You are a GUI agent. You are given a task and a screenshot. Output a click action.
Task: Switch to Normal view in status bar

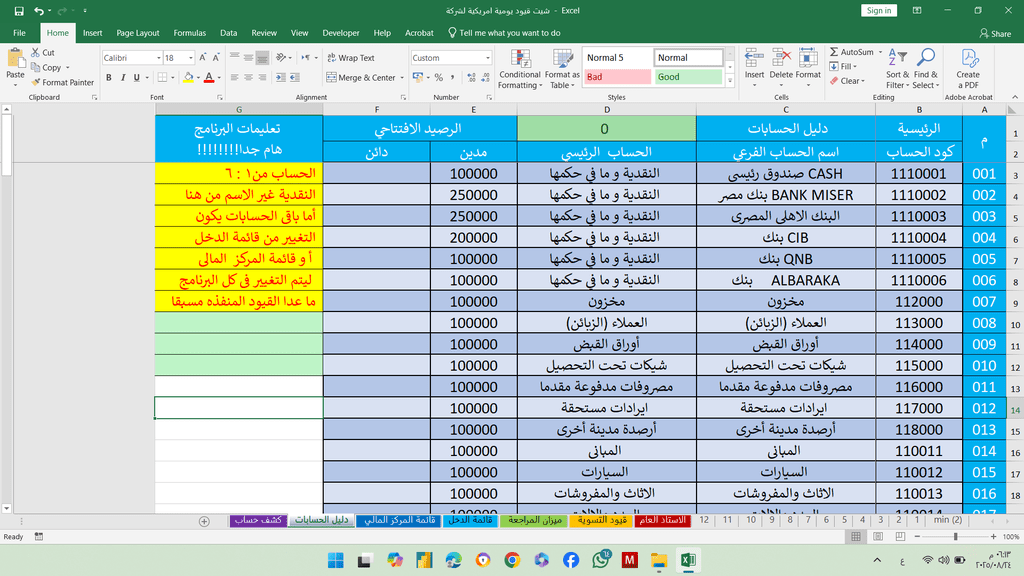click(856, 537)
